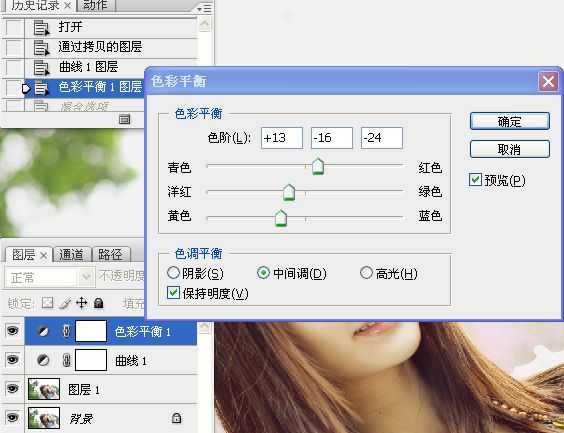The width and height of the screenshot is (564, 433).
Task: Click the 色彩平衡 1 adjustment layer icon
Action: (x=43, y=331)
